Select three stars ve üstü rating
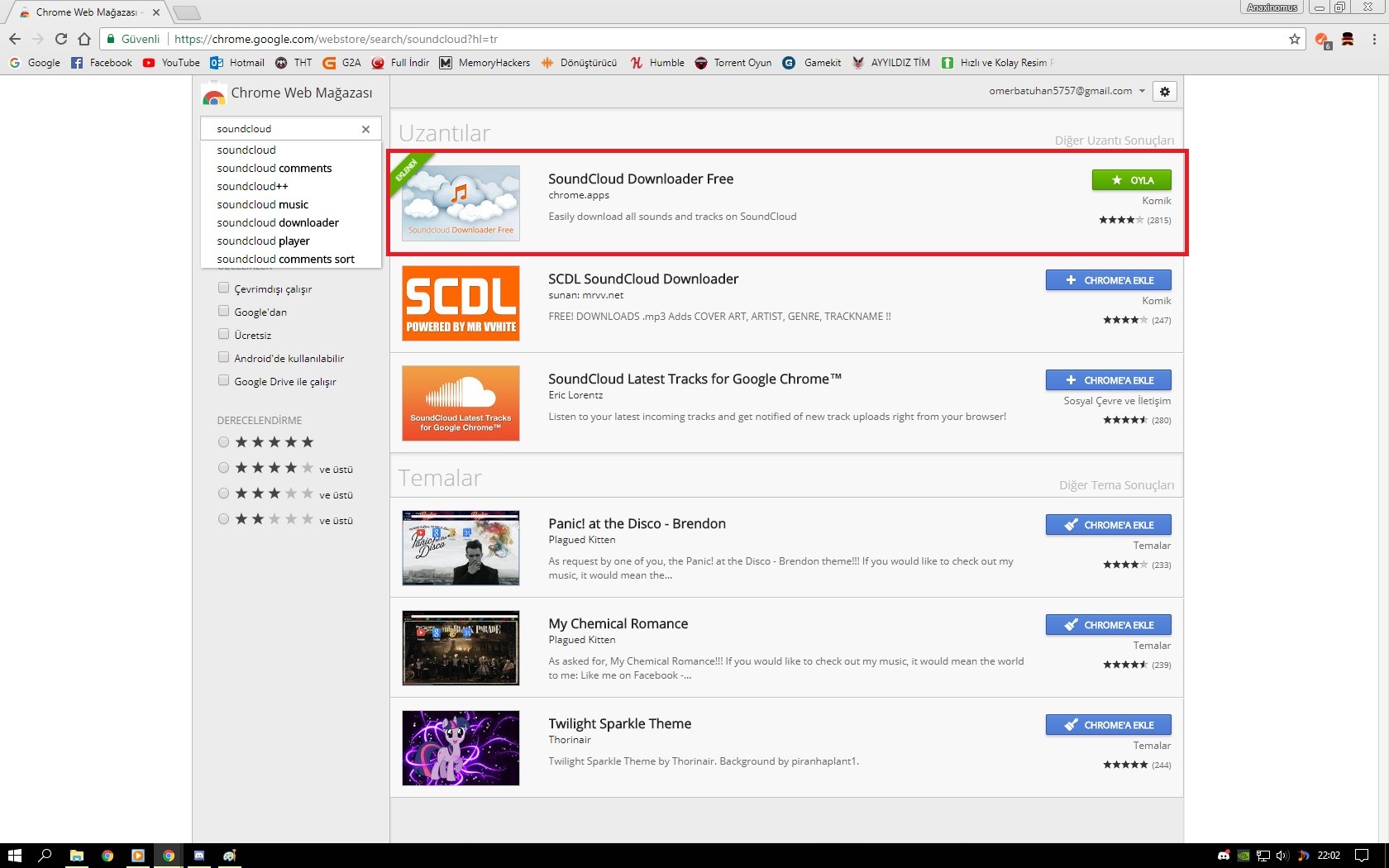This screenshot has height=868, width=1389. tap(223, 494)
